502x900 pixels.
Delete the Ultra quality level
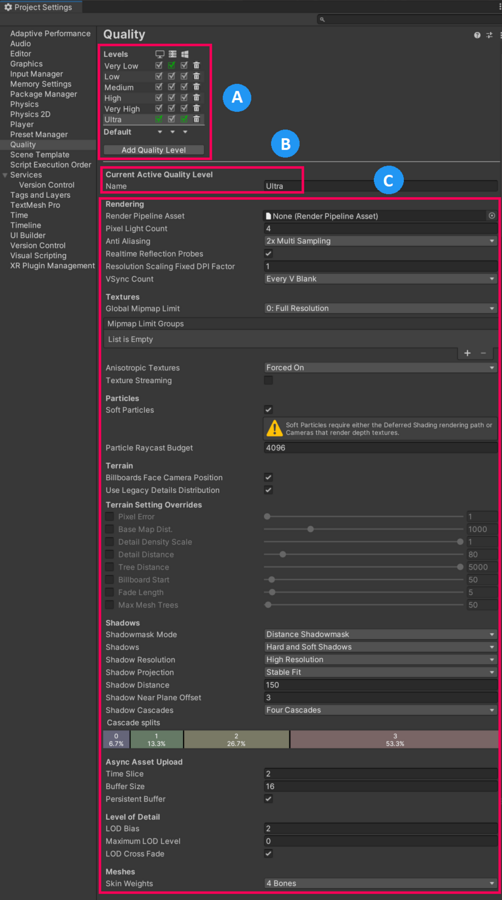click(x=196, y=119)
